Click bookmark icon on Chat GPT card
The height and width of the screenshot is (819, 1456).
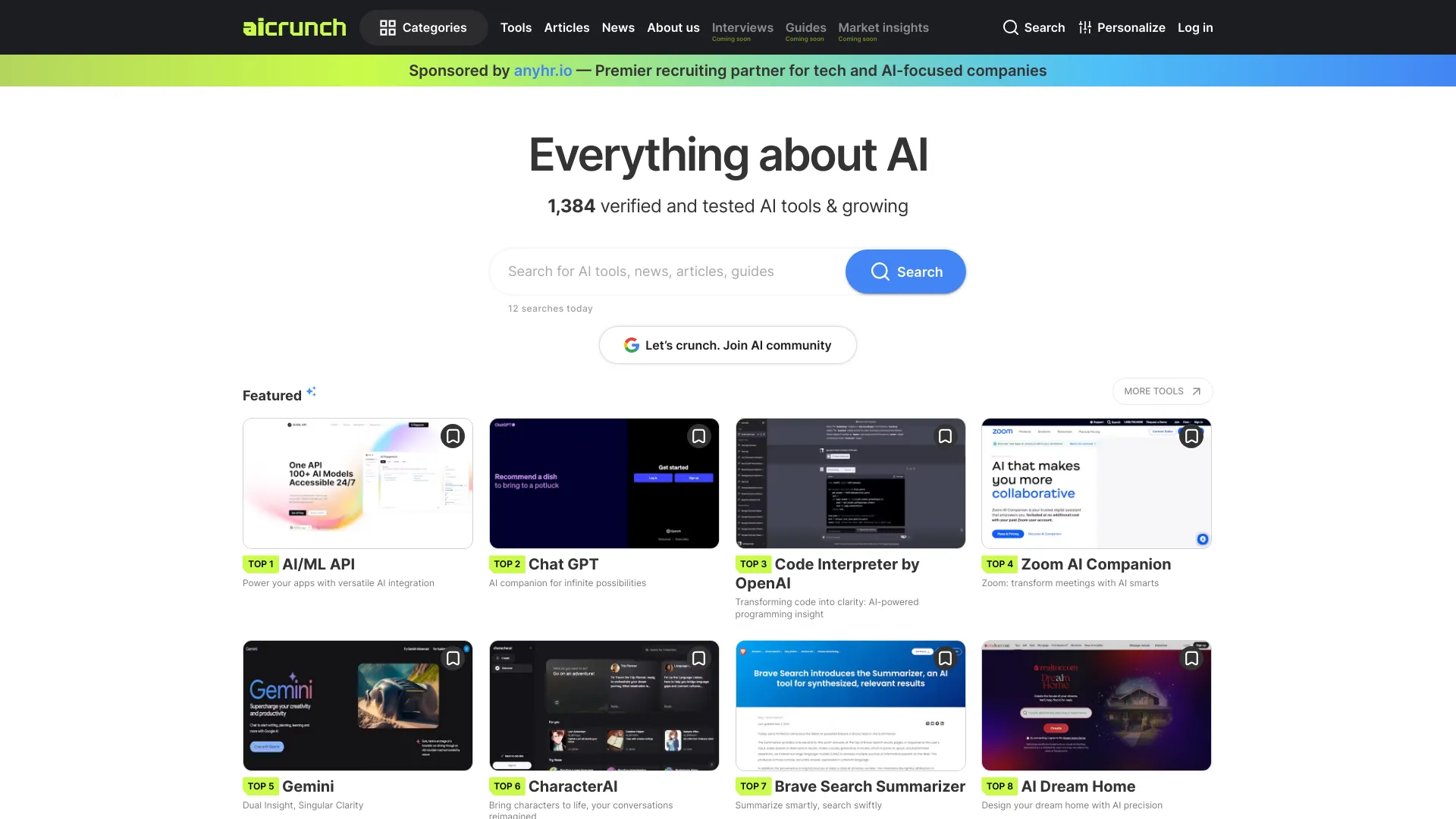tap(698, 435)
